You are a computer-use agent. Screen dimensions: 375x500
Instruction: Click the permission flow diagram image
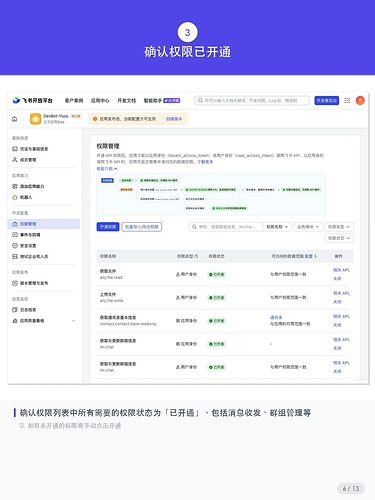click(x=211, y=194)
